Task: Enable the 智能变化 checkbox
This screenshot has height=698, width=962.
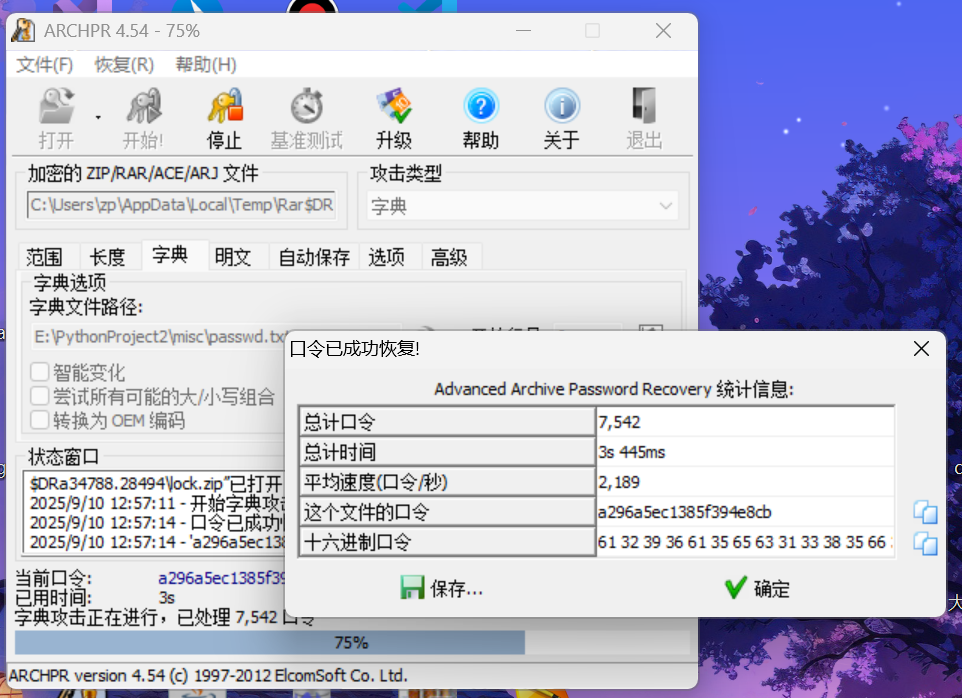Action: pos(40,372)
